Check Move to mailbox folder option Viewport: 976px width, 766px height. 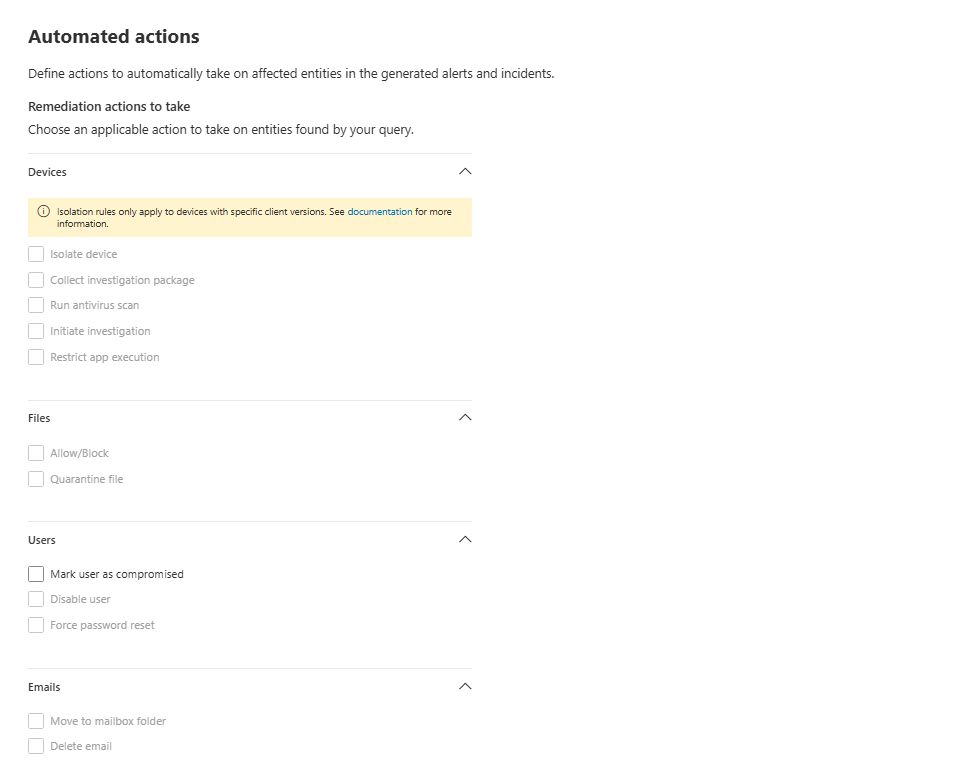point(36,721)
